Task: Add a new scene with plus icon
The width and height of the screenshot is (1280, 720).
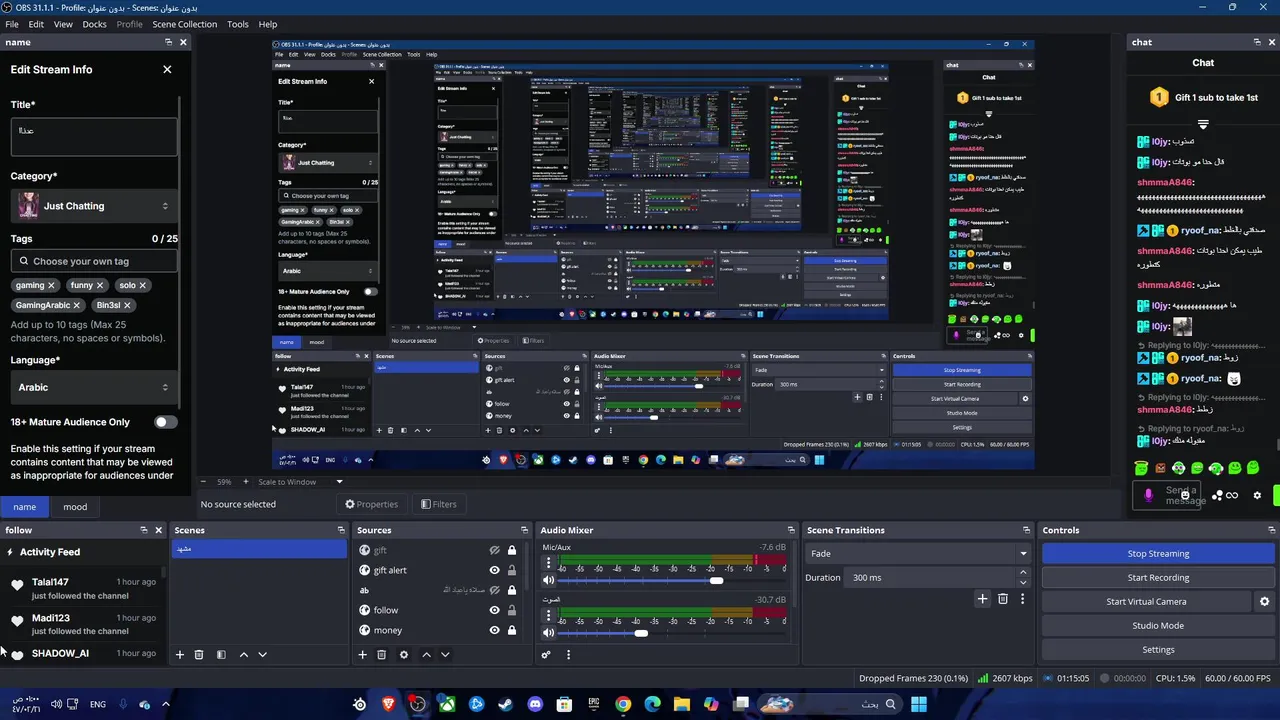Action: tap(180, 655)
